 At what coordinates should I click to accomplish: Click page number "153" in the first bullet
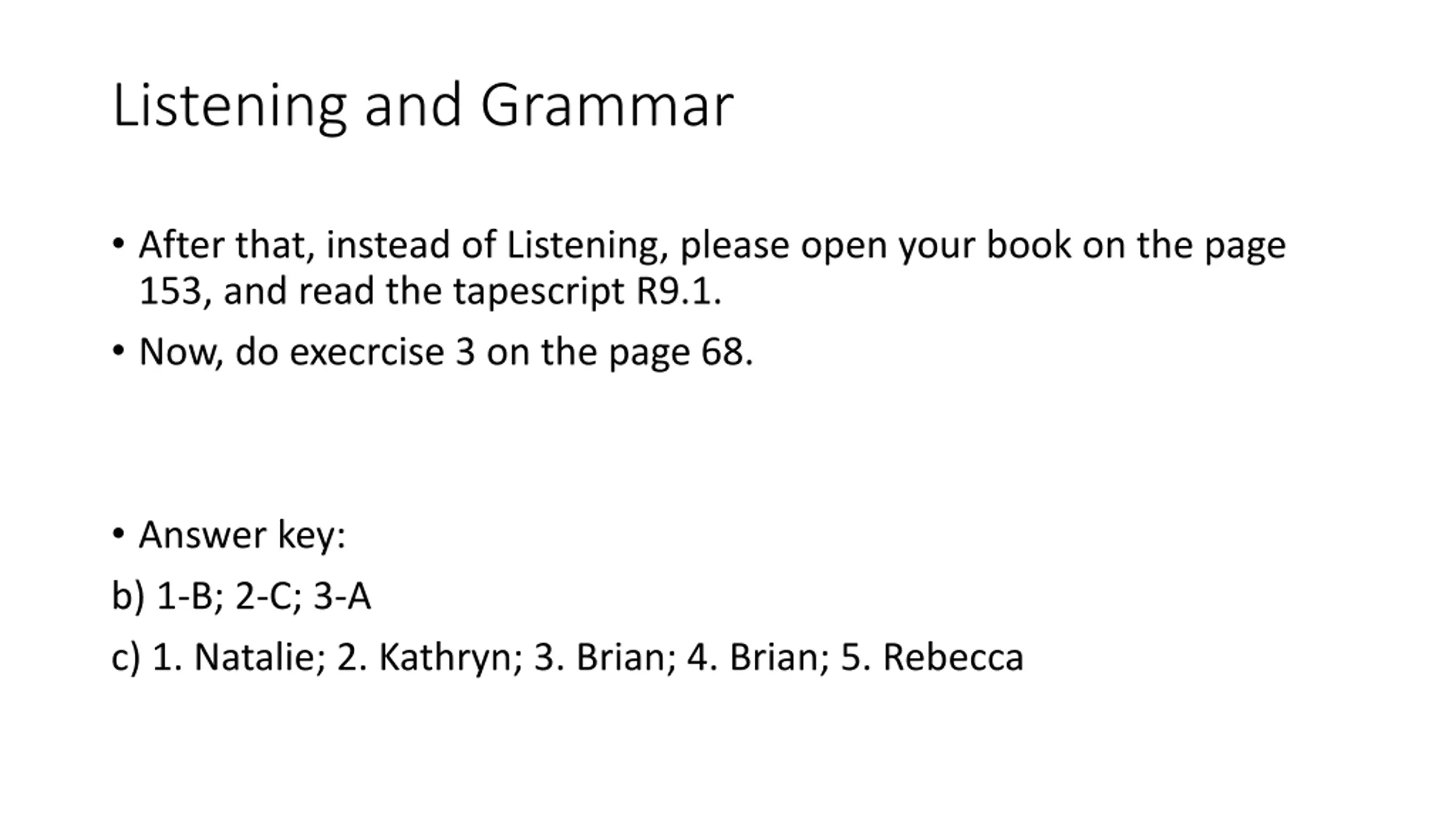click(171, 291)
